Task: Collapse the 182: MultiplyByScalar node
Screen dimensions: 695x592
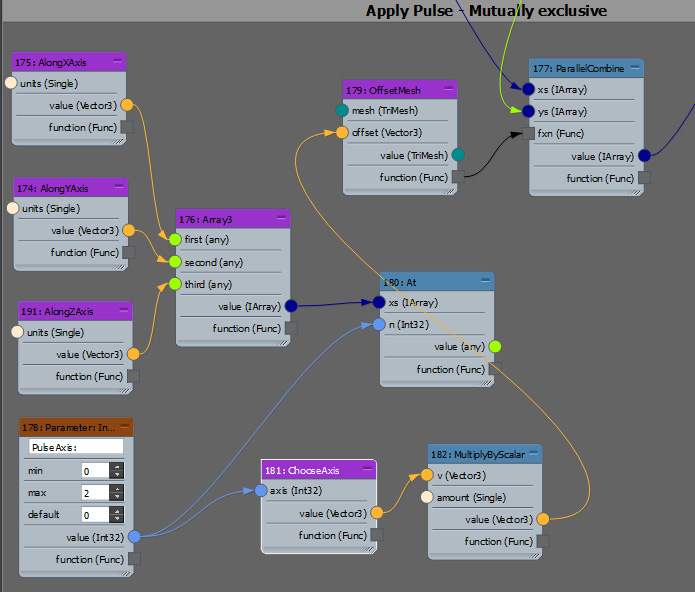Action: coord(533,453)
